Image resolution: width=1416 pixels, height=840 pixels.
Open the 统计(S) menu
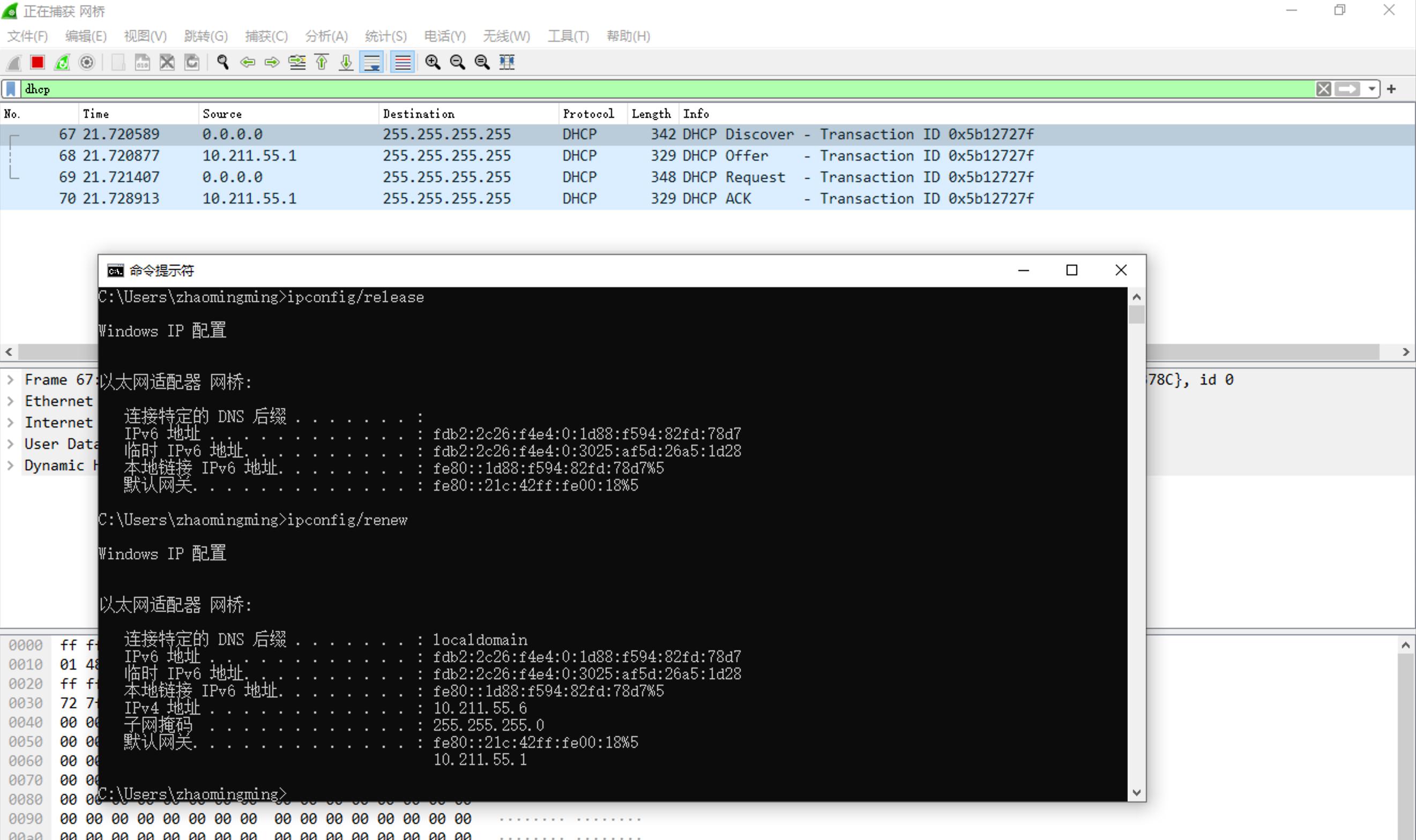click(x=385, y=36)
